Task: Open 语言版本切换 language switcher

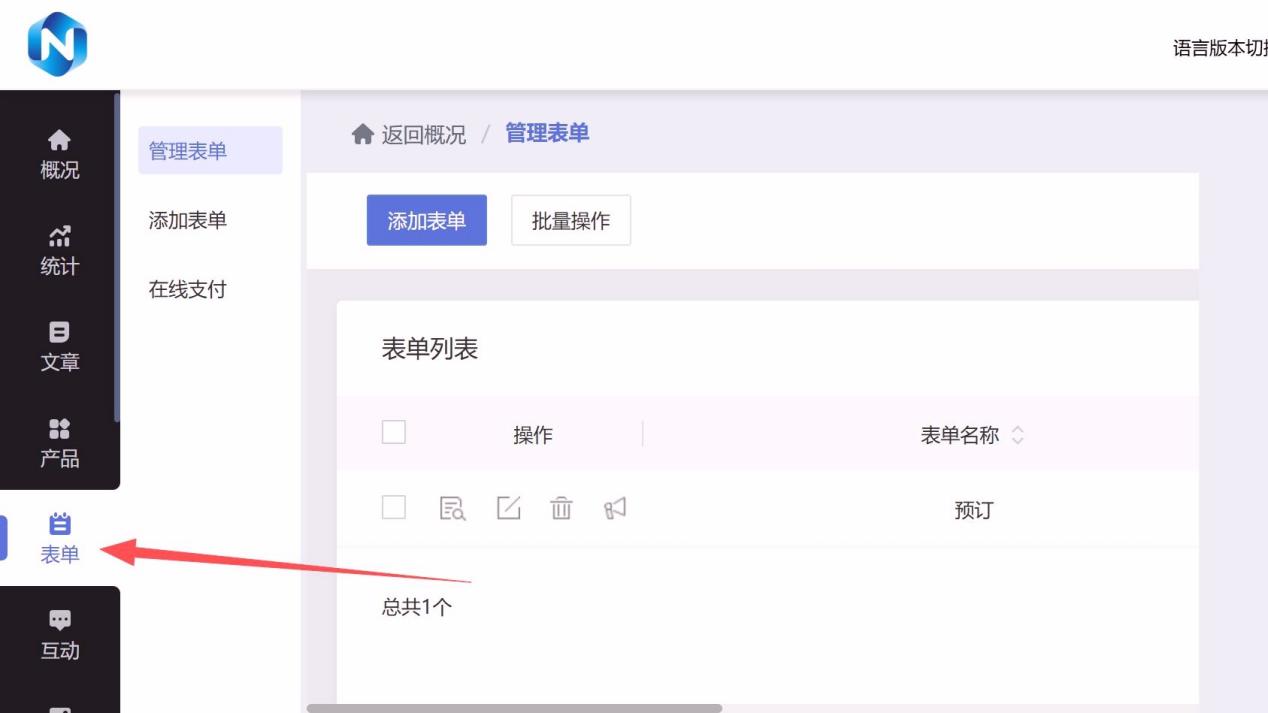Action: tap(1220, 48)
